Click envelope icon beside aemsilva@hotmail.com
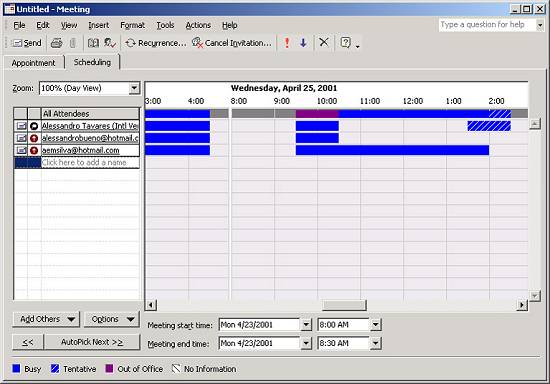 [21, 150]
